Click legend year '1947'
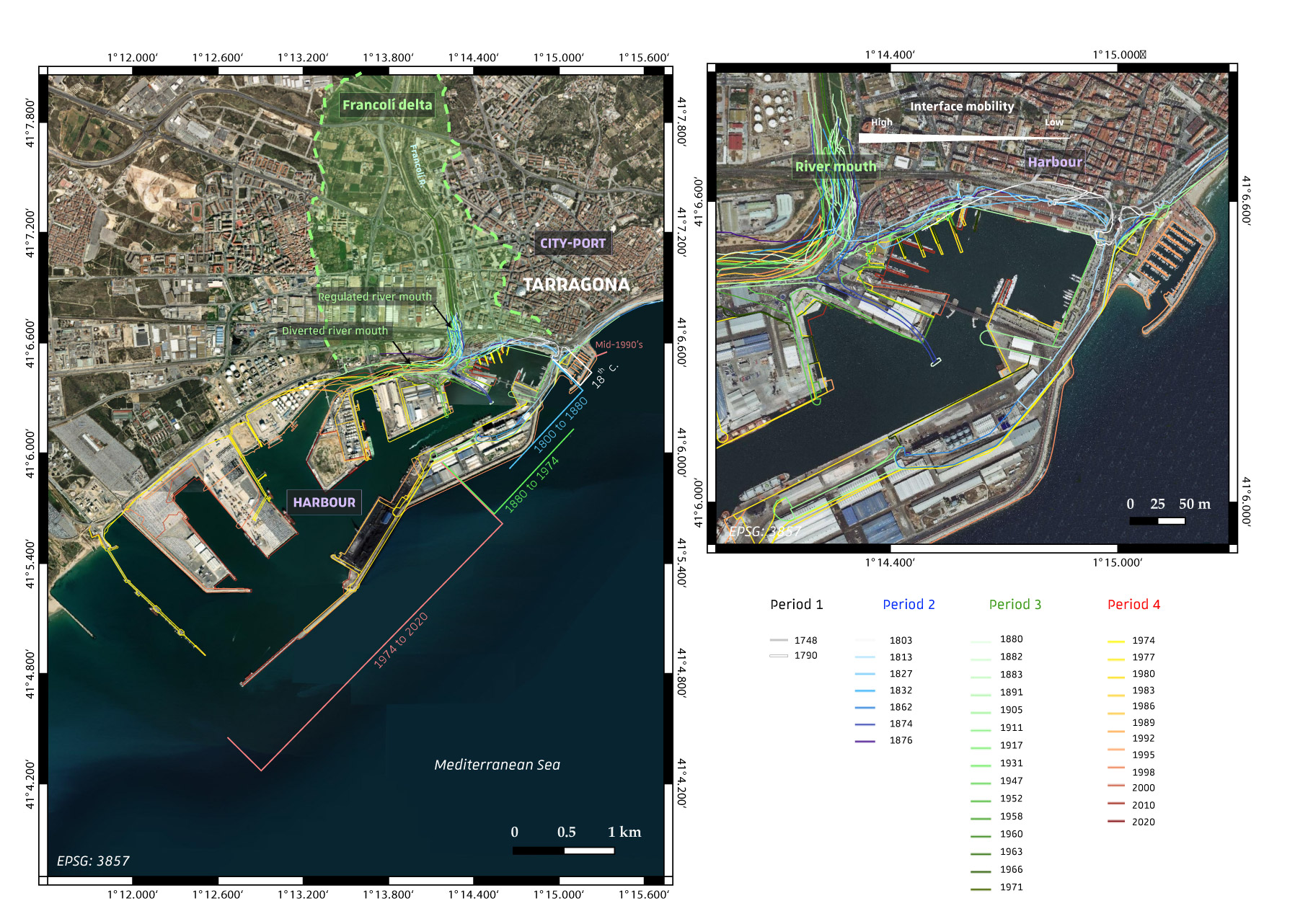 pyautogui.click(x=1012, y=781)
